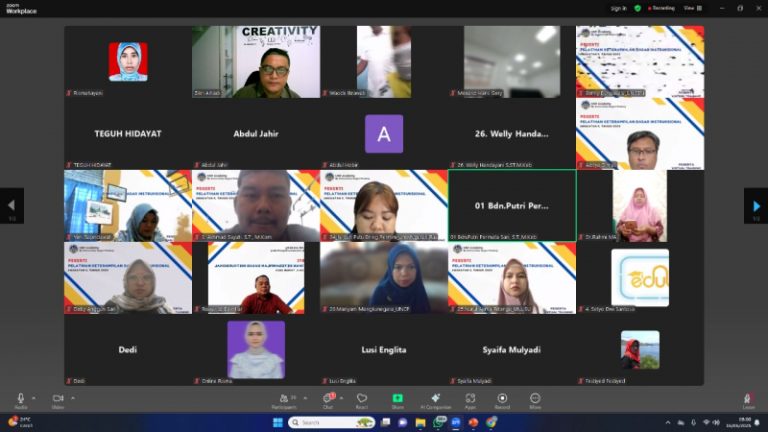Expand the Participants options arrow
Viewport: 768px width, 432px height.
305,398
